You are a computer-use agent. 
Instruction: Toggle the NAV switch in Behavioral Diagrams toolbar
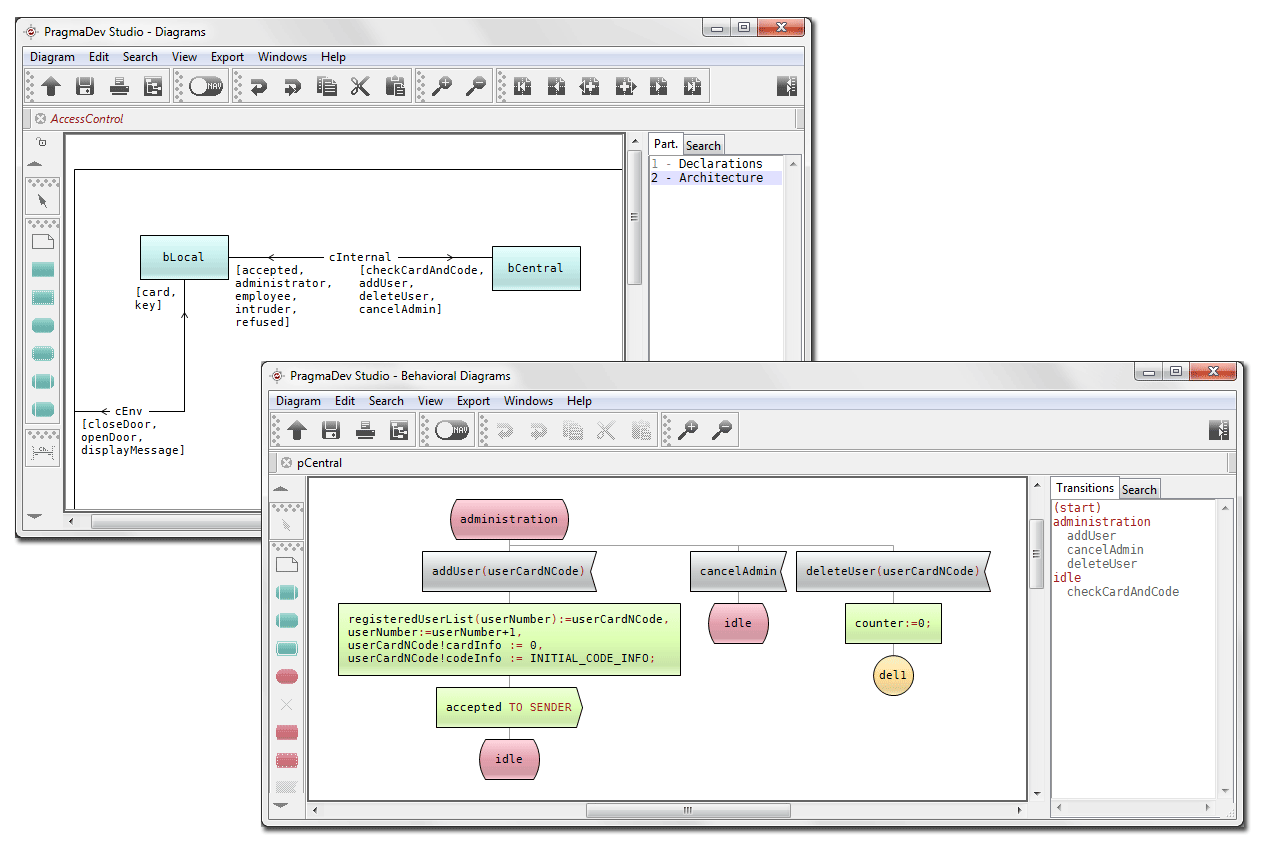452,431
